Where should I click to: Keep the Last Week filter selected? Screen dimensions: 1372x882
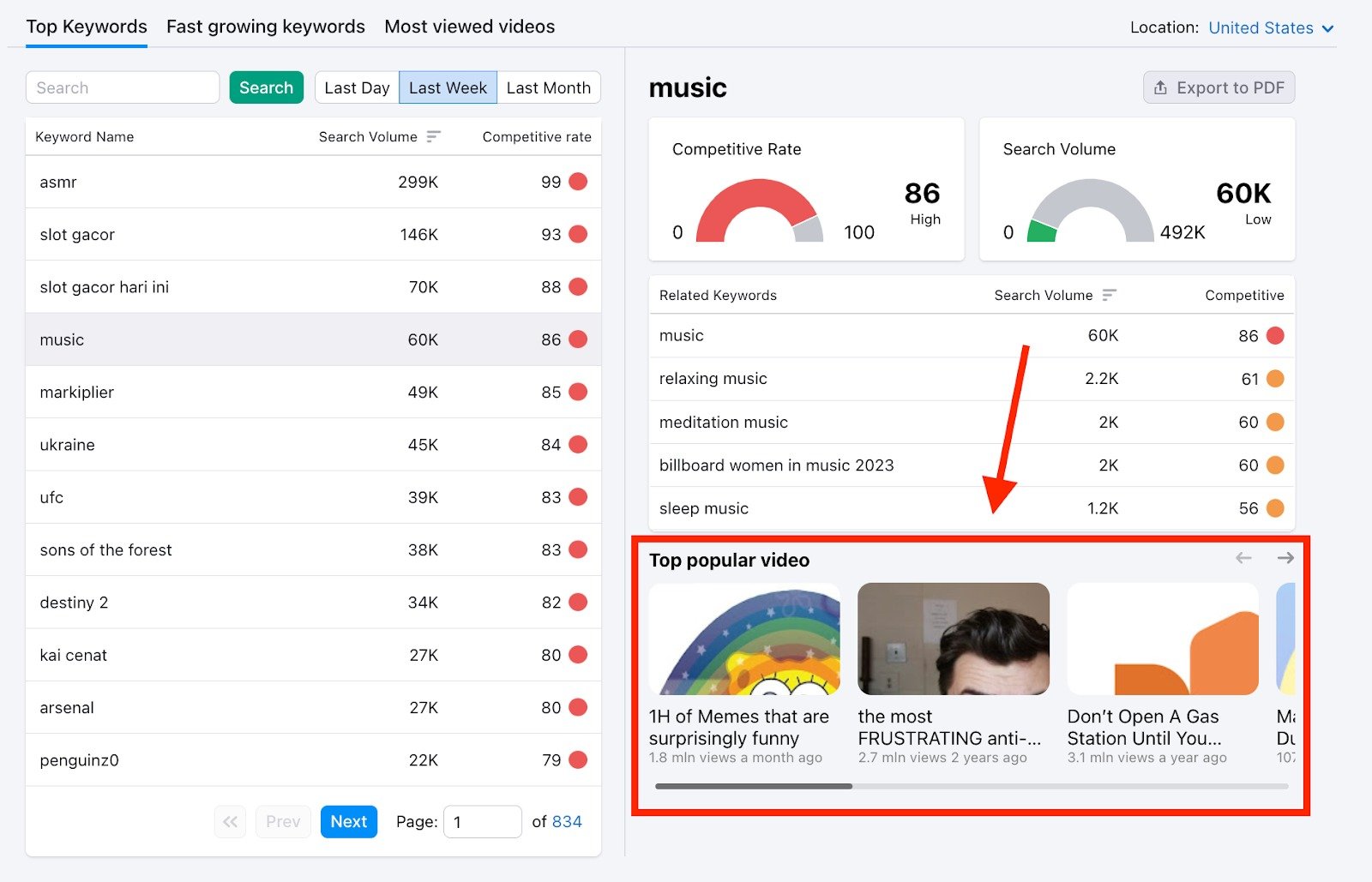pos(448,87)
